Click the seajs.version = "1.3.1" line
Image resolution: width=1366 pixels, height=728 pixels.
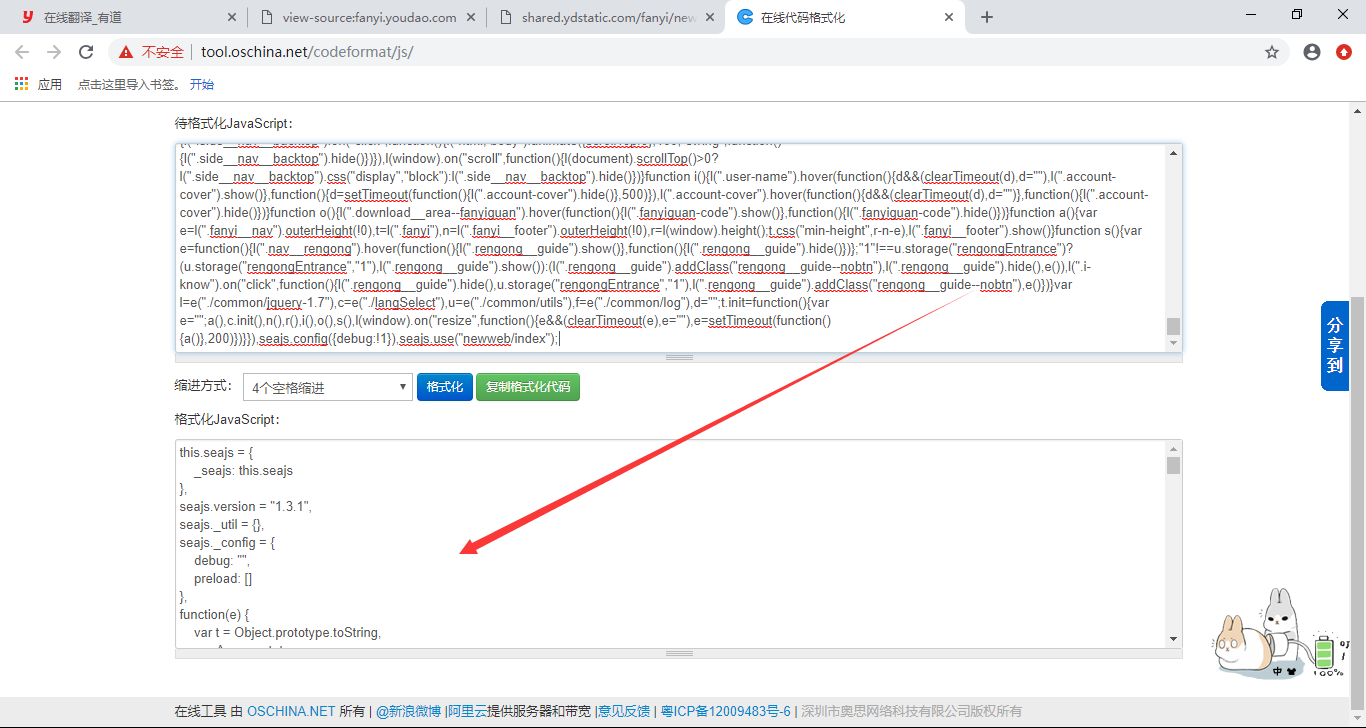(x=246, y=506)
